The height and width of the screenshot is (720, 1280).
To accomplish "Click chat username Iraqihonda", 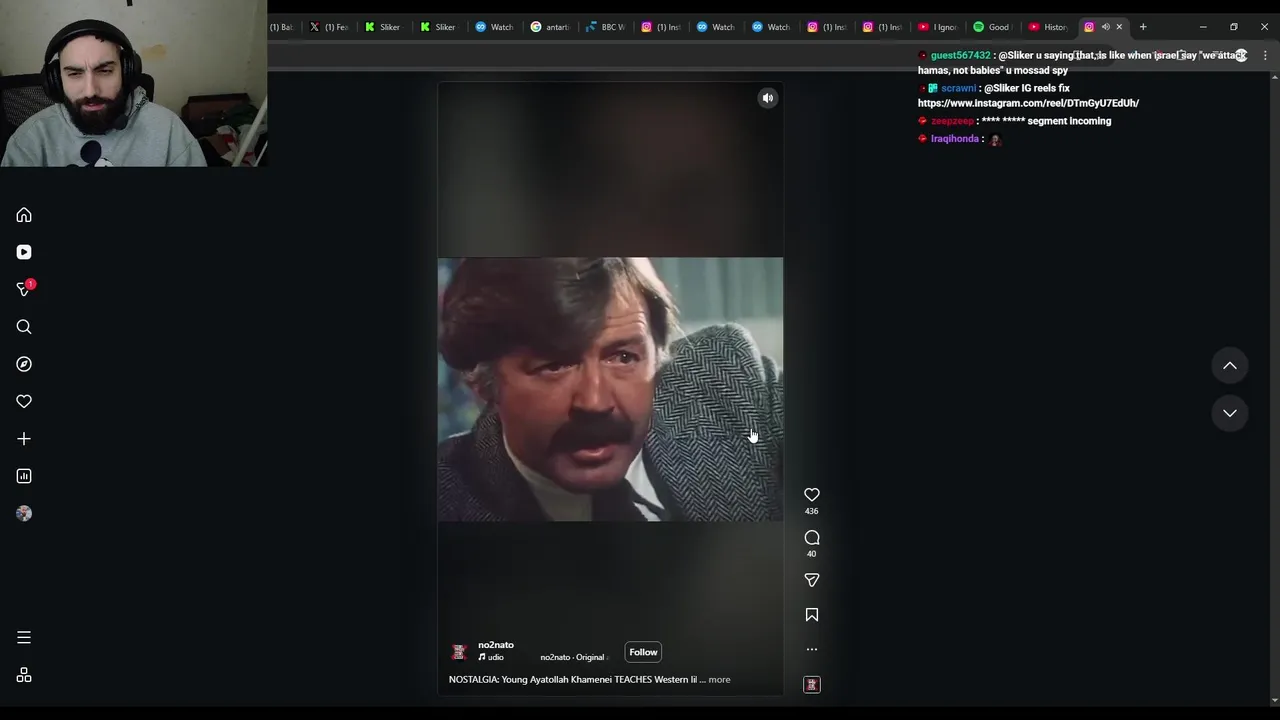I will [955, 139].
